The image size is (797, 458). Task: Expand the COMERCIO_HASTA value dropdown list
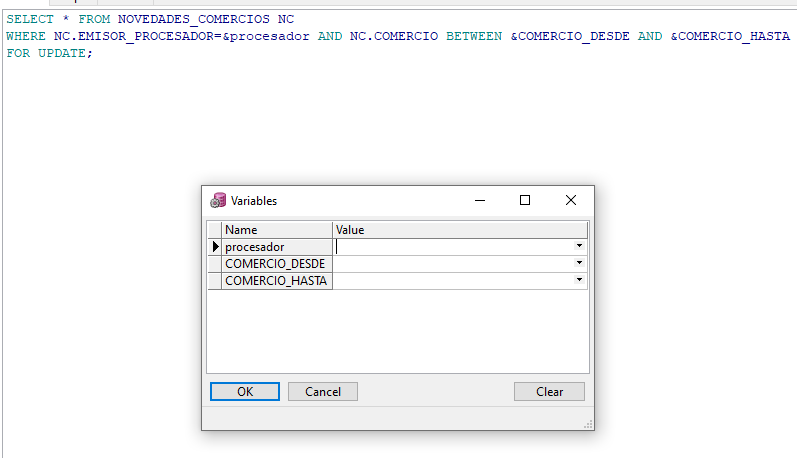click(579, 281)
